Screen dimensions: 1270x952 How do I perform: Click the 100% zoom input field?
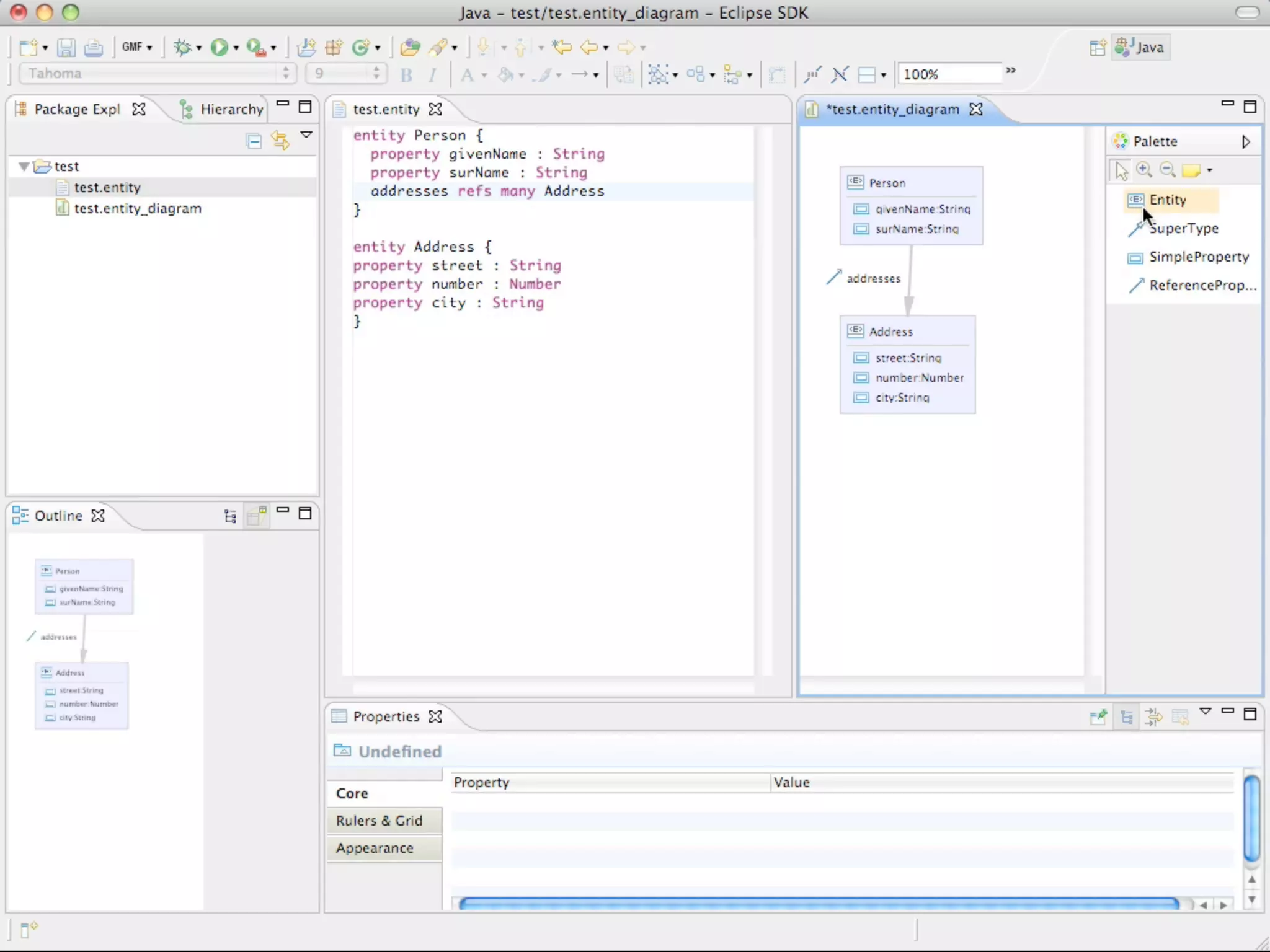point(949,74)
